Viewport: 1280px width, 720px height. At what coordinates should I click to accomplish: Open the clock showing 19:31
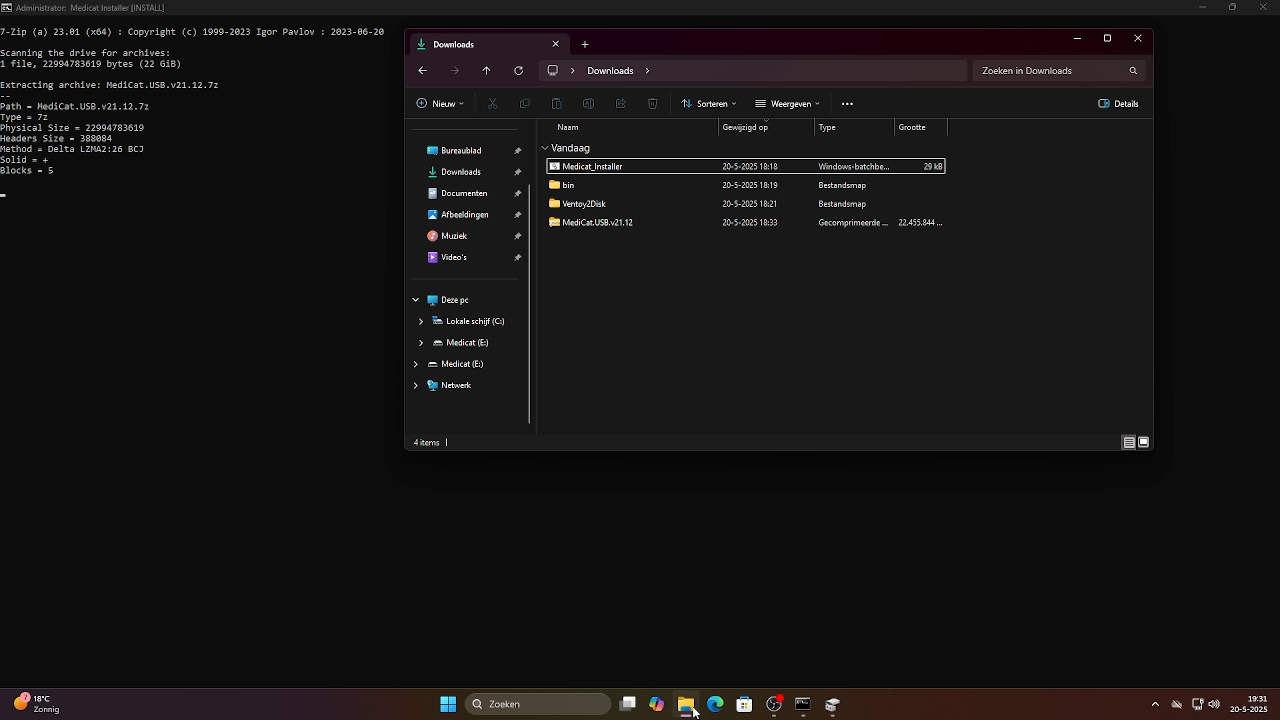[1249, 704]
